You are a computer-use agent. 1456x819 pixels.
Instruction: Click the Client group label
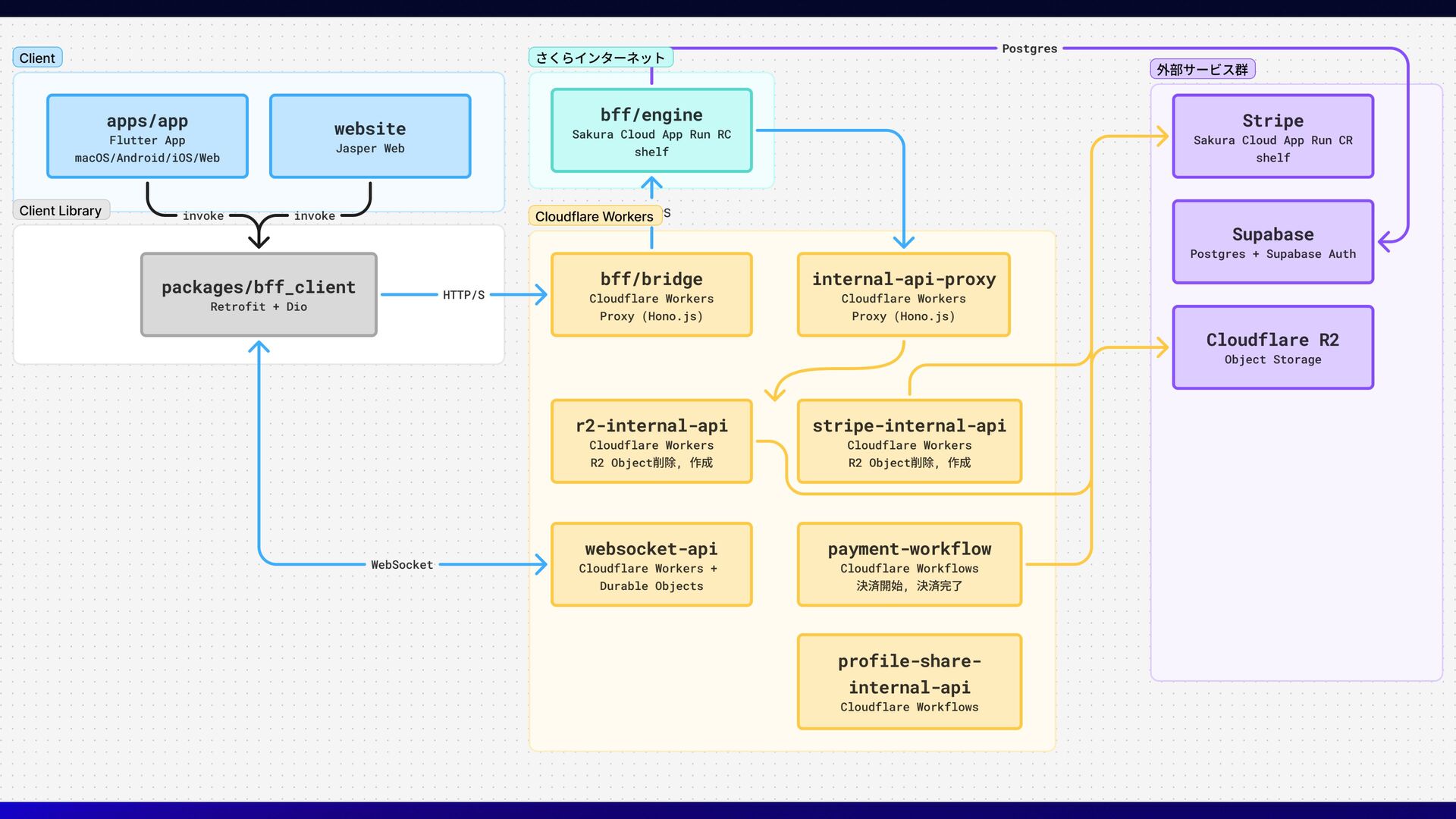tap(37, 58)
